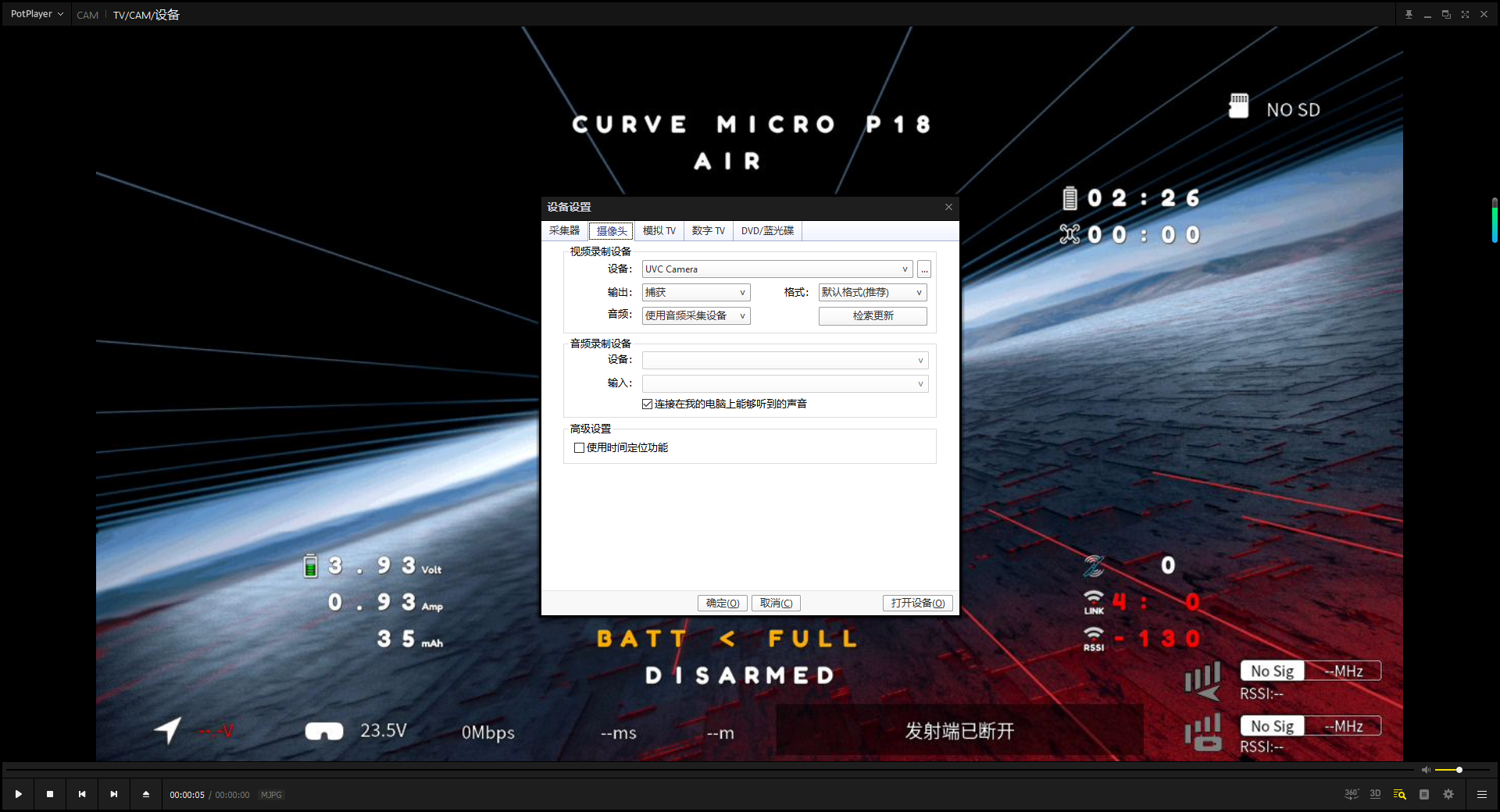Expand the UVC Camera device dropdown

coord(777,269)
